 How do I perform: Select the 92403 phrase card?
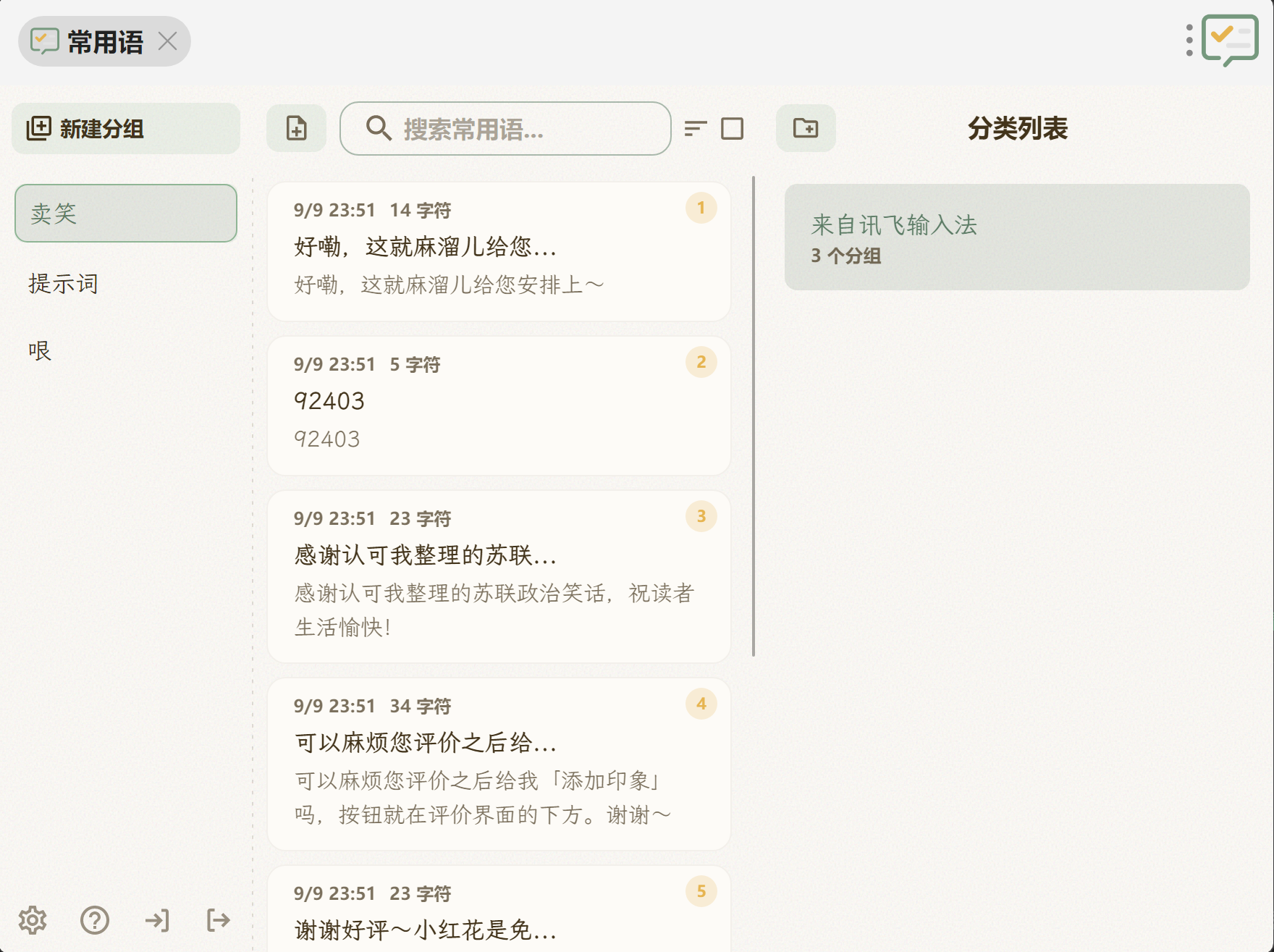pos(499,405)
